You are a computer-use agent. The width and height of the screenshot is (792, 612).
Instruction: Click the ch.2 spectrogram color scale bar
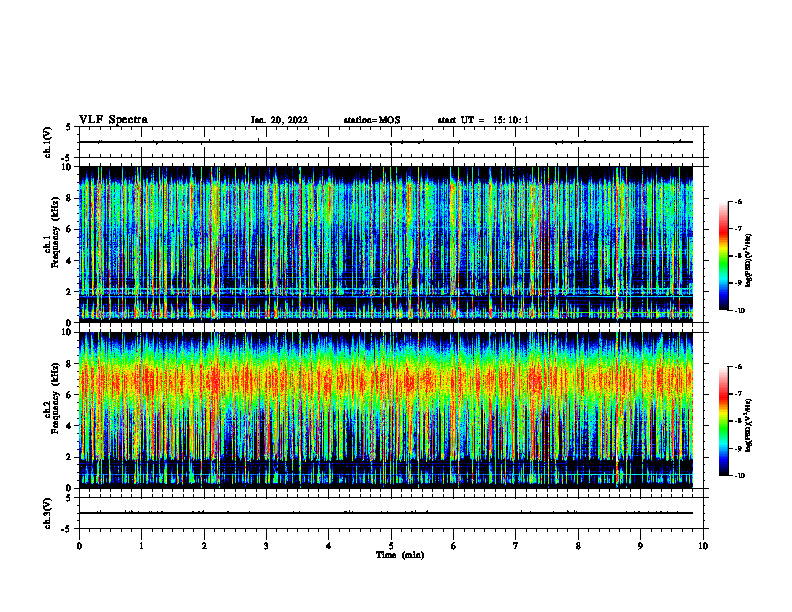(x=723, y=421)
